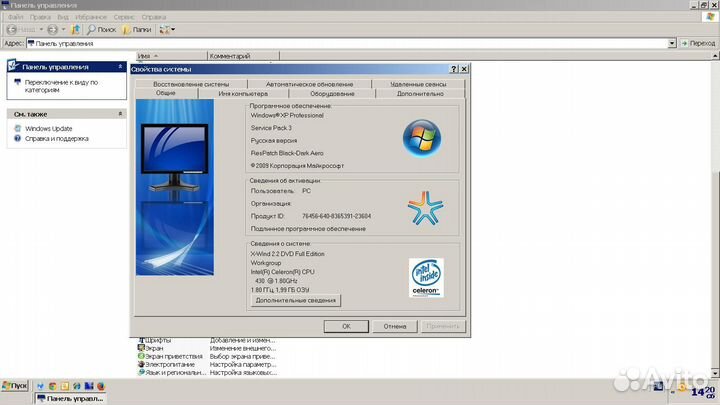Open the Файл menu
Screen dimensions: 720x405
pos(15,17)
